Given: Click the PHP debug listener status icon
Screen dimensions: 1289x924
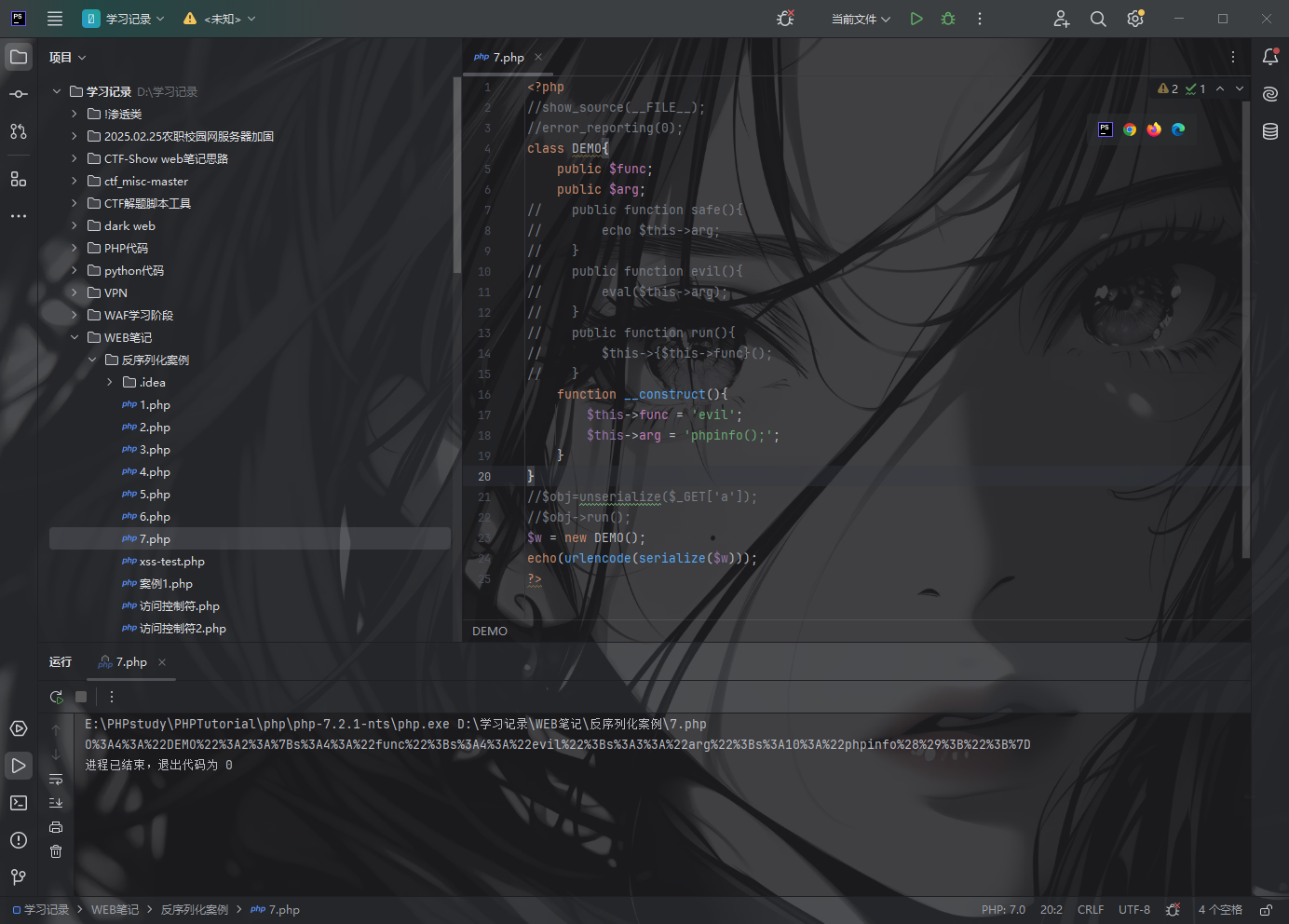Looking at the screenshot, I should coord(1174,910).
